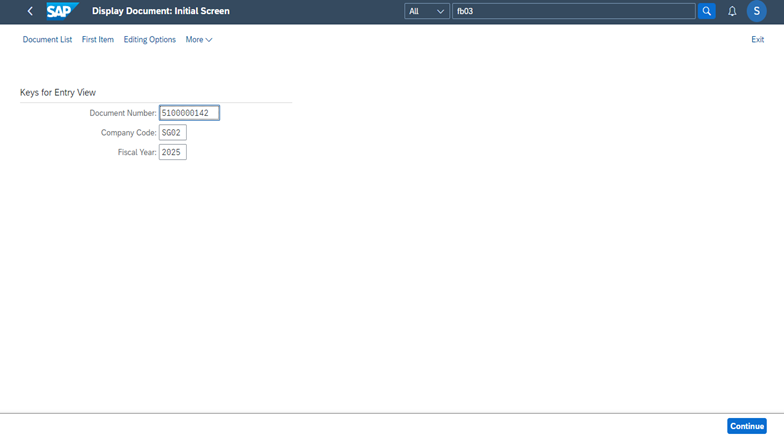Click the Document Number label
Viewport: 784px width, 437px height.
[122, 113]
